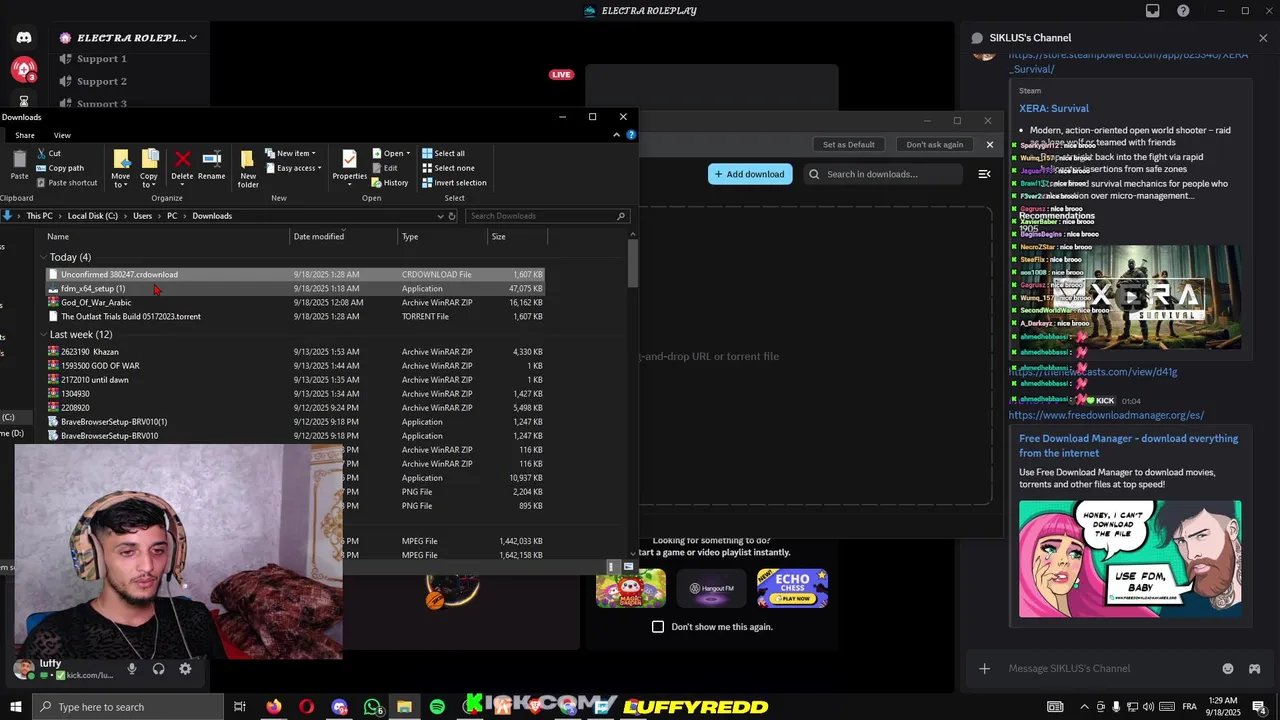
Task: Open the ELECTRA ROLEPLAY server dropdown
Action: point(193,38)
